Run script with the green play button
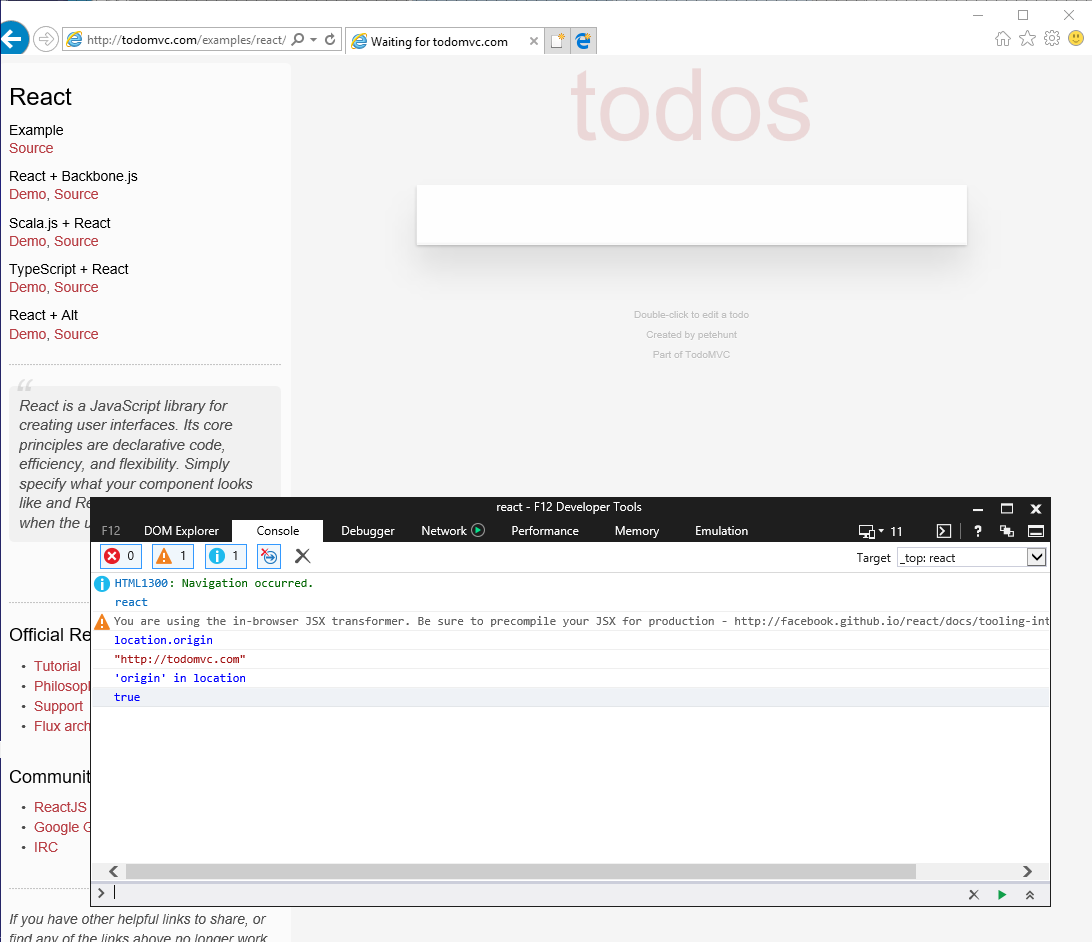The image size is (1092, 942). [1001, 895]
